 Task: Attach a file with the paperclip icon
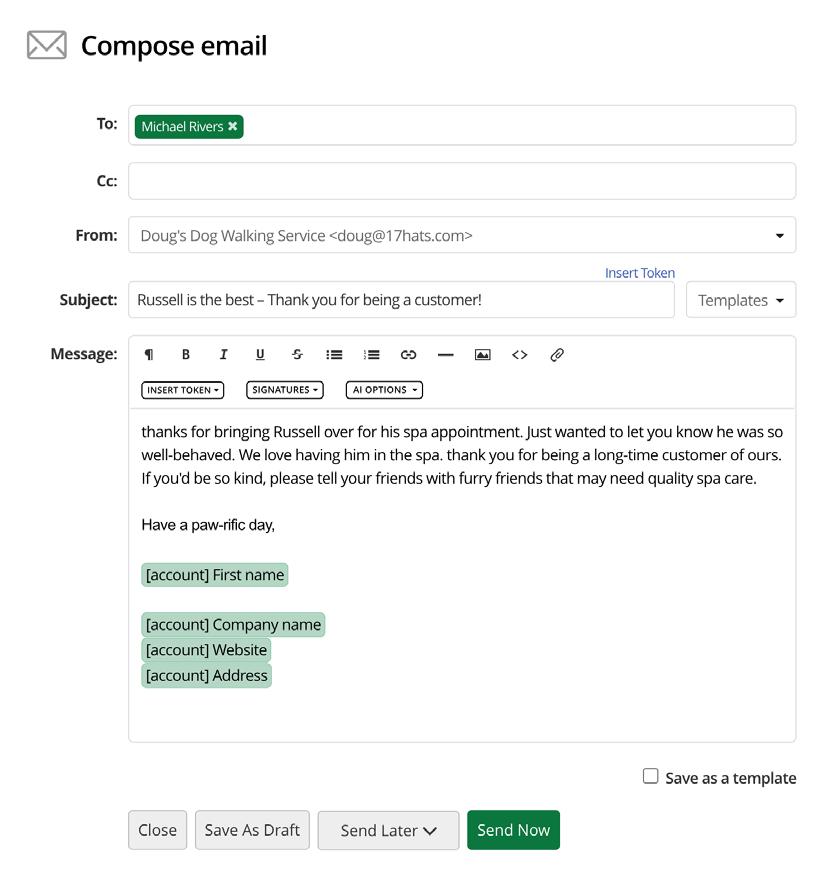[x=557, y=354]
